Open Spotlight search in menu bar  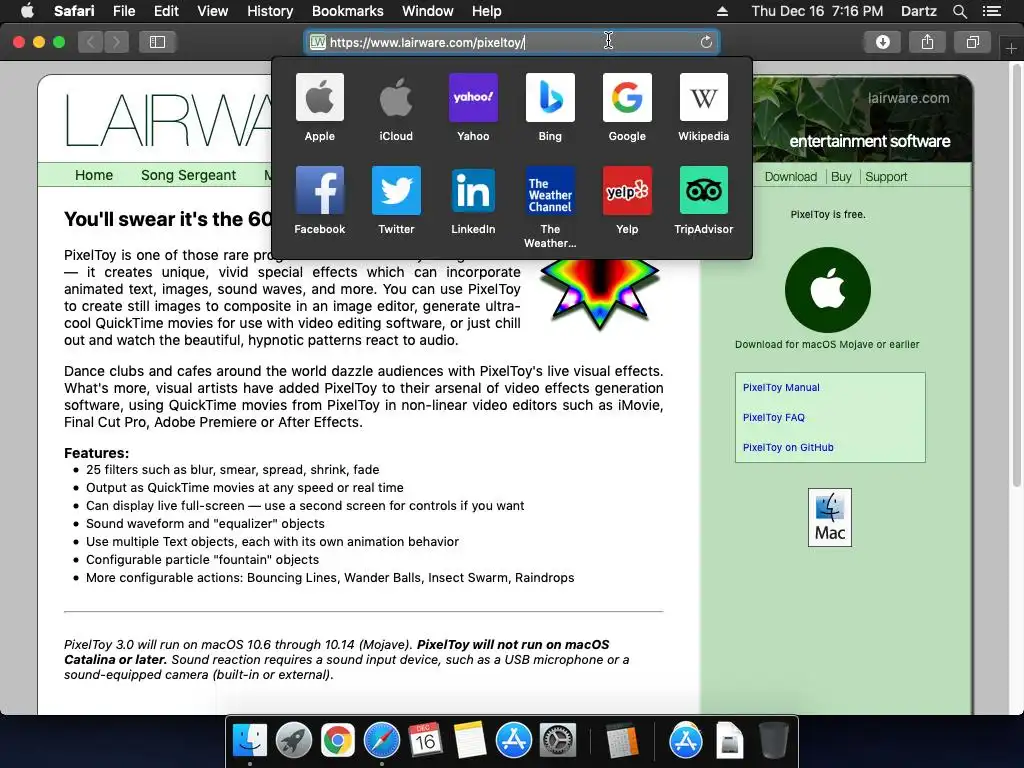coord(959,11)
